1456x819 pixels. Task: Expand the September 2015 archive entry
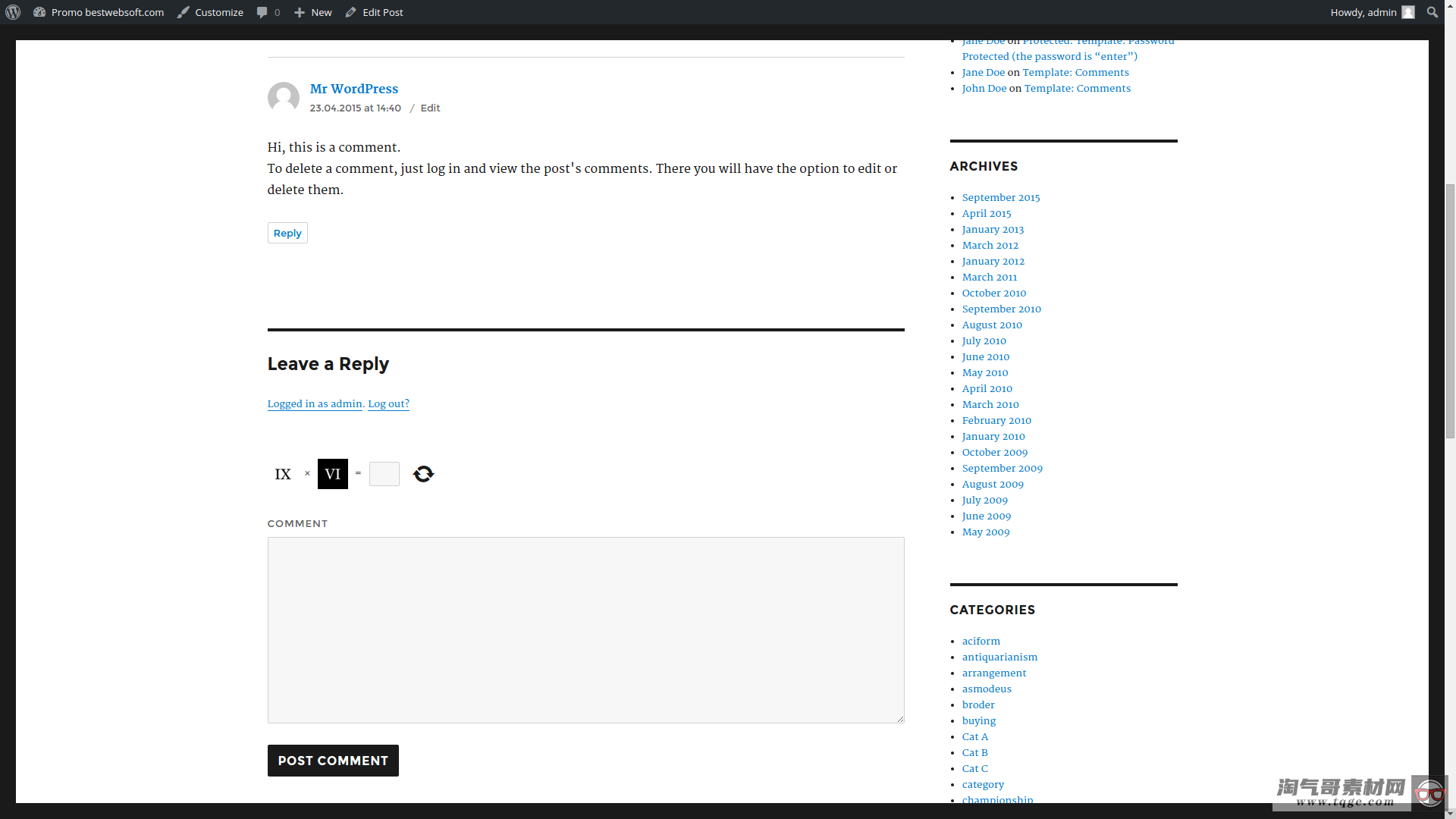click(1001, 197)
